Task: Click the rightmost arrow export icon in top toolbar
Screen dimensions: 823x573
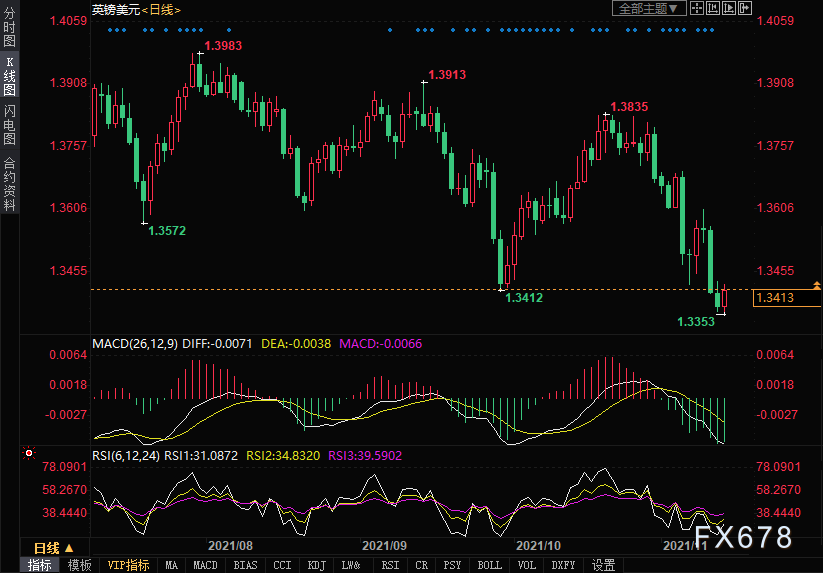Action: pos(744,8)
